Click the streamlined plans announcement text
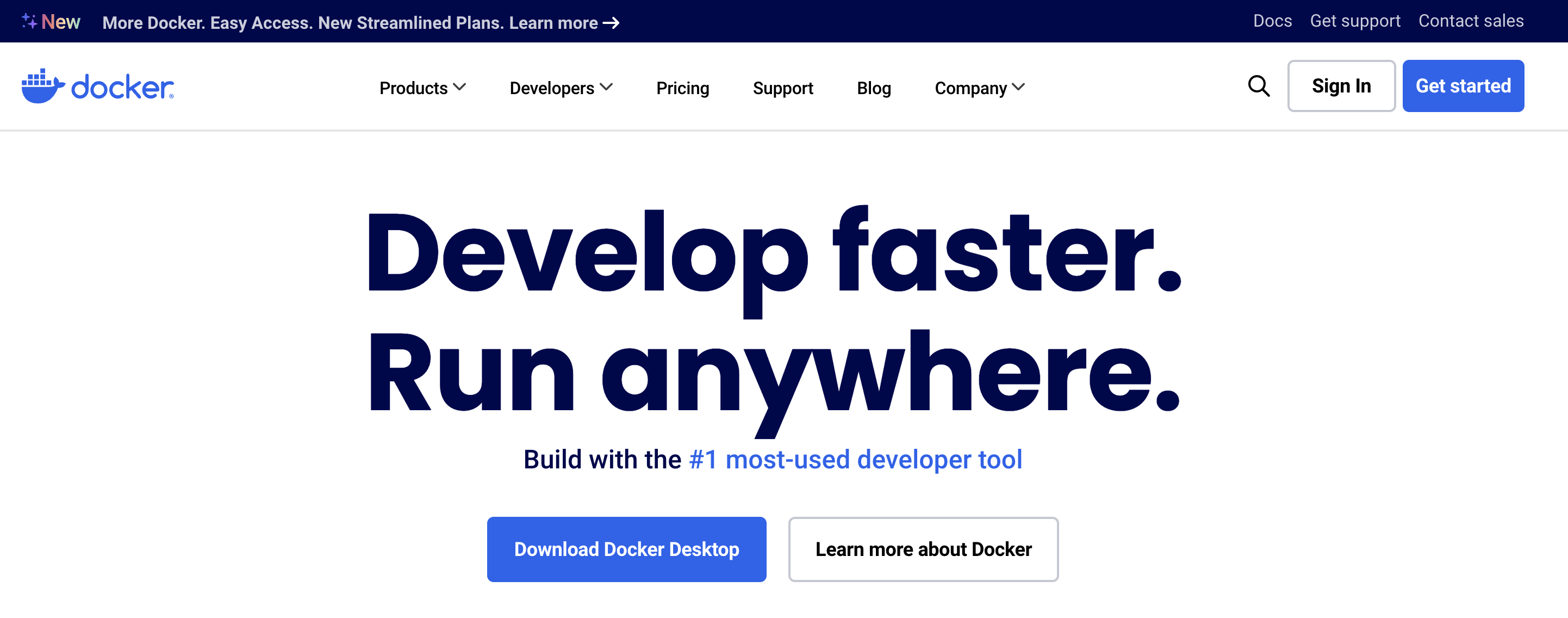Viewport: 1568px width, 618px height. click(x=350, y=23)
